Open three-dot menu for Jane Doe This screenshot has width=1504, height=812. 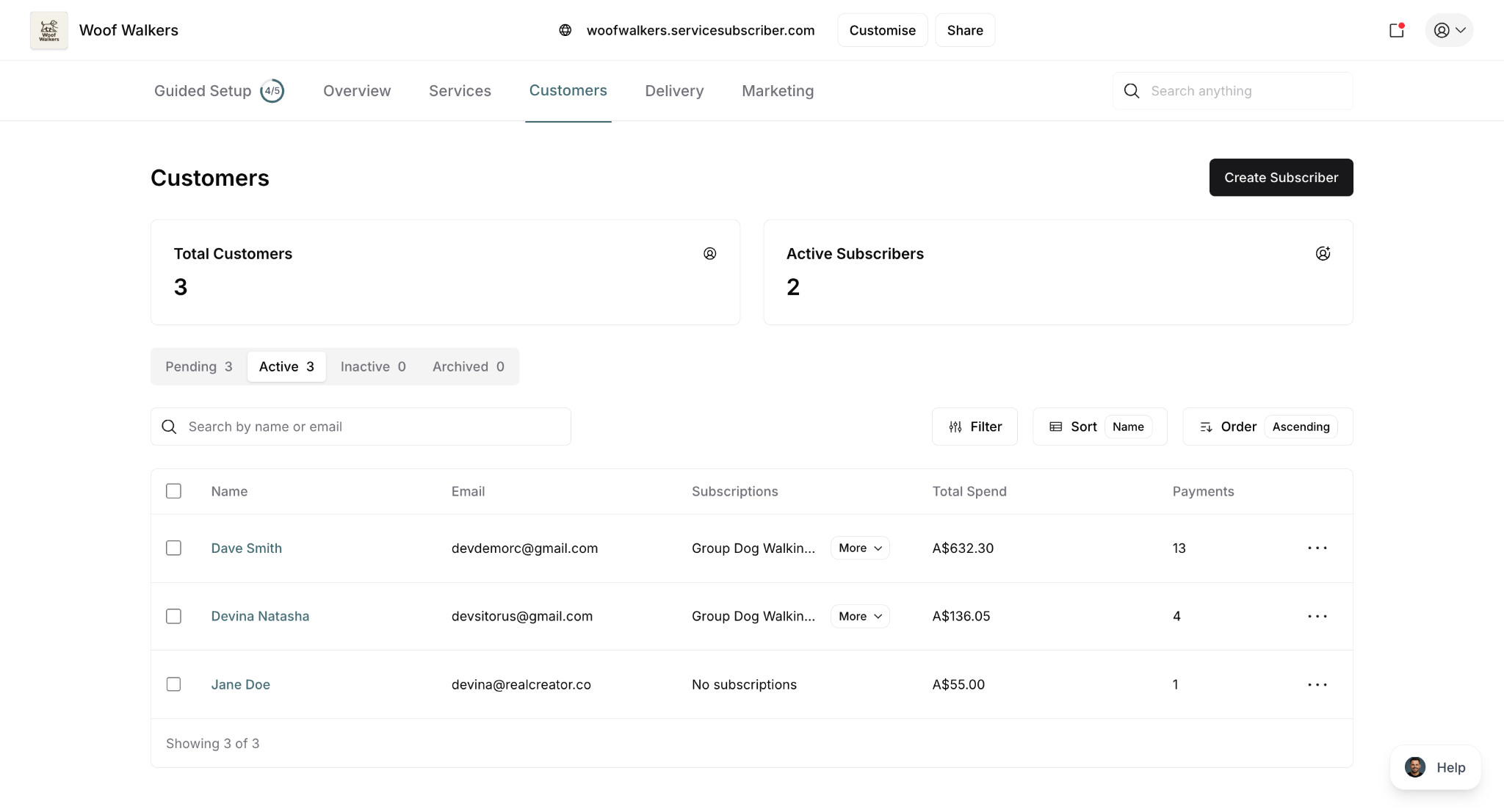1317,684
